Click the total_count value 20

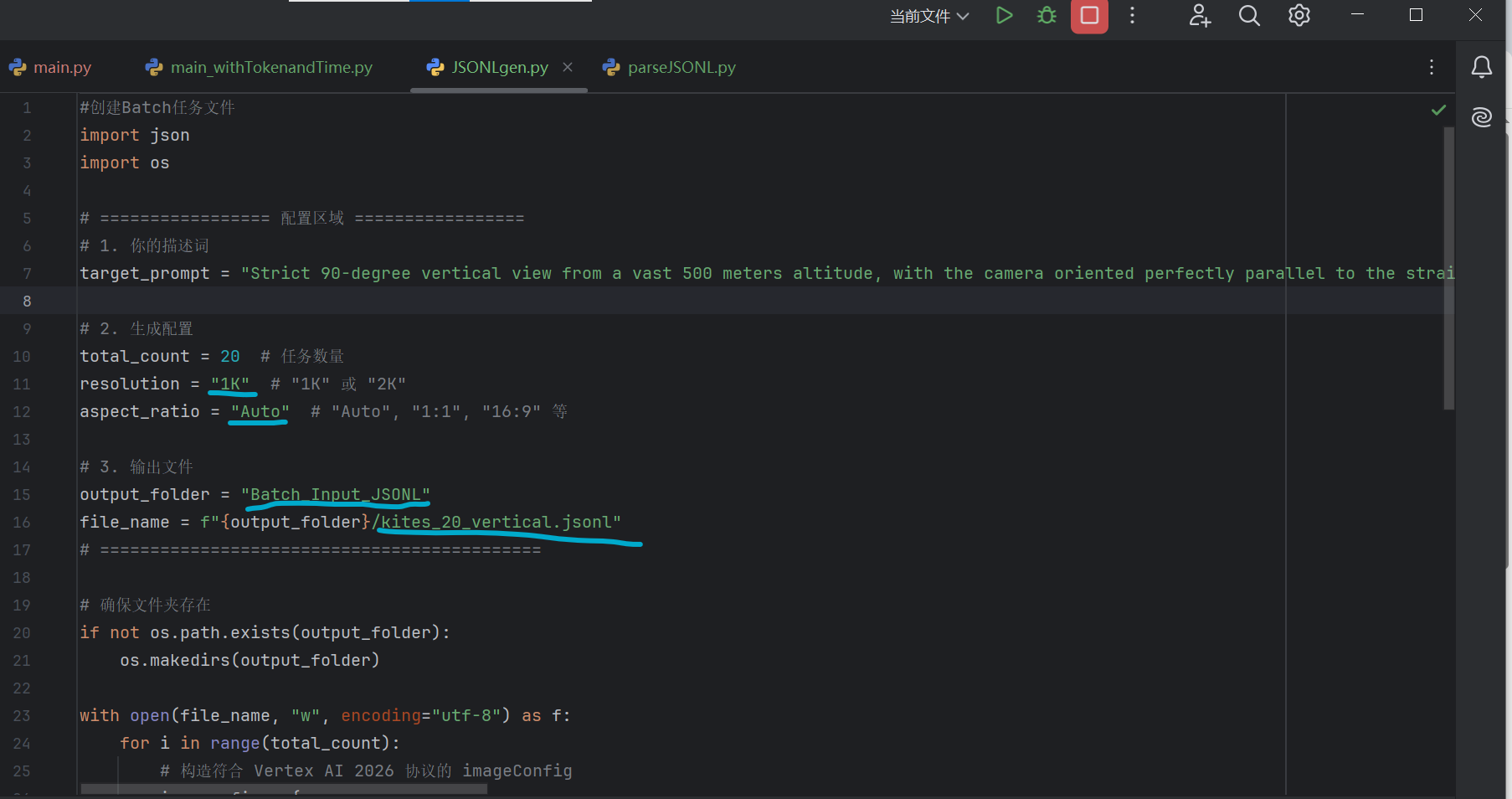(230, 356)
